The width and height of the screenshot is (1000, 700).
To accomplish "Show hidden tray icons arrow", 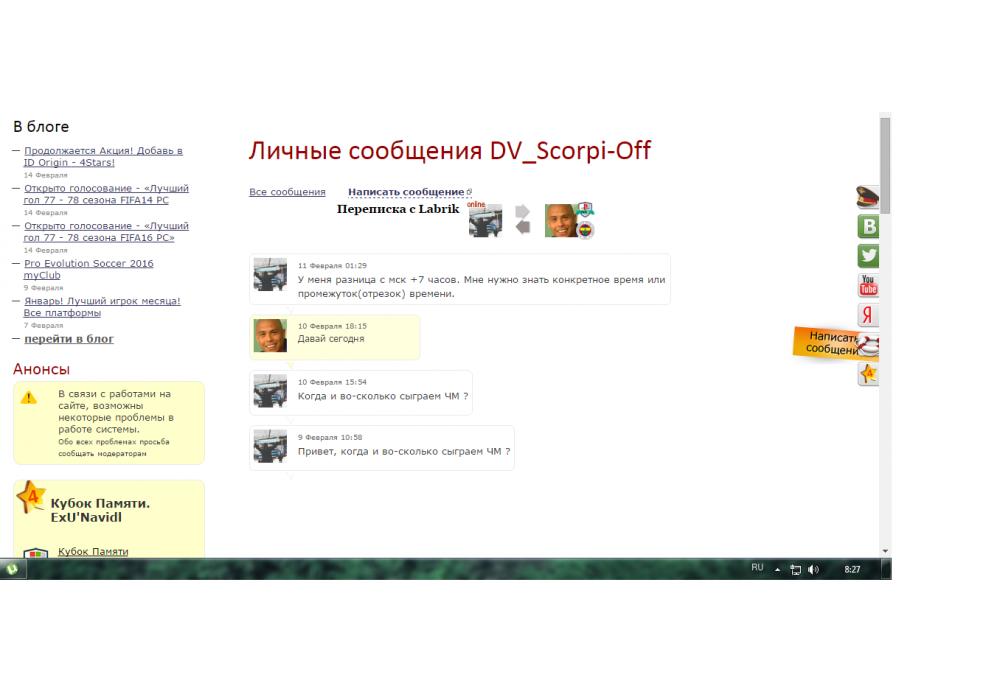I will [x=779, y=569].
